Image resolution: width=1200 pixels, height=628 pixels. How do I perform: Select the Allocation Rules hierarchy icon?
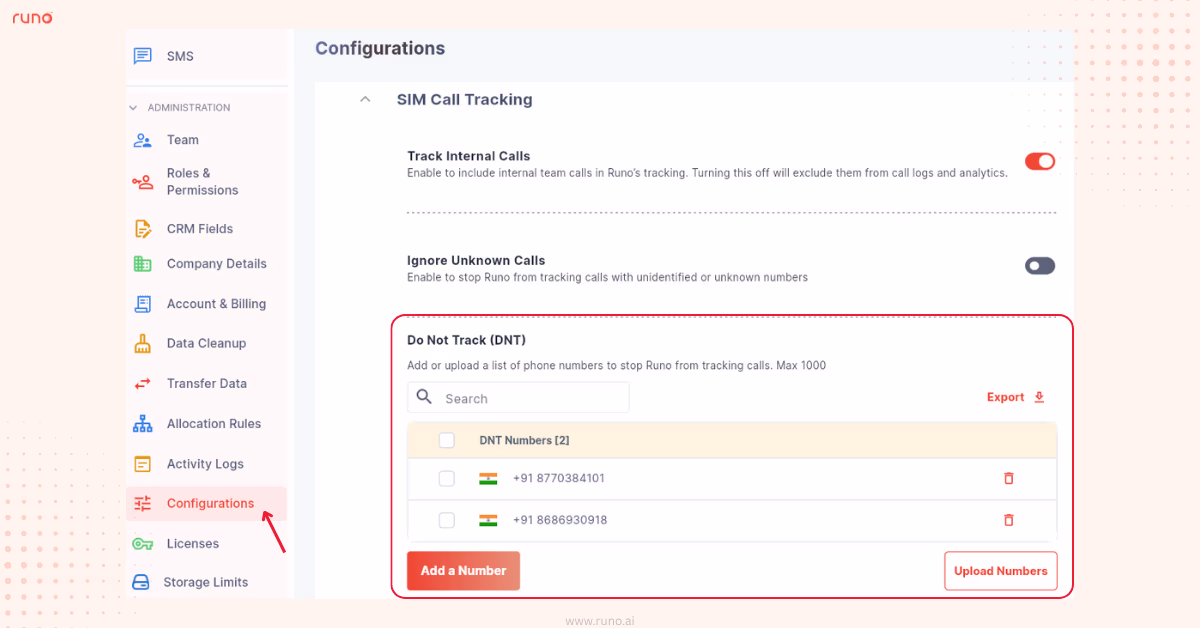click(x=141, y=423)
